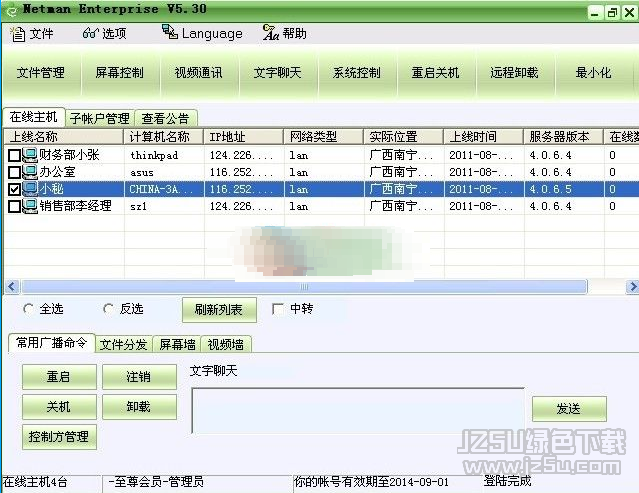Click the 发送 button
Image resolution: width=639 pixels, height=493 pixels.
(569, 409)
